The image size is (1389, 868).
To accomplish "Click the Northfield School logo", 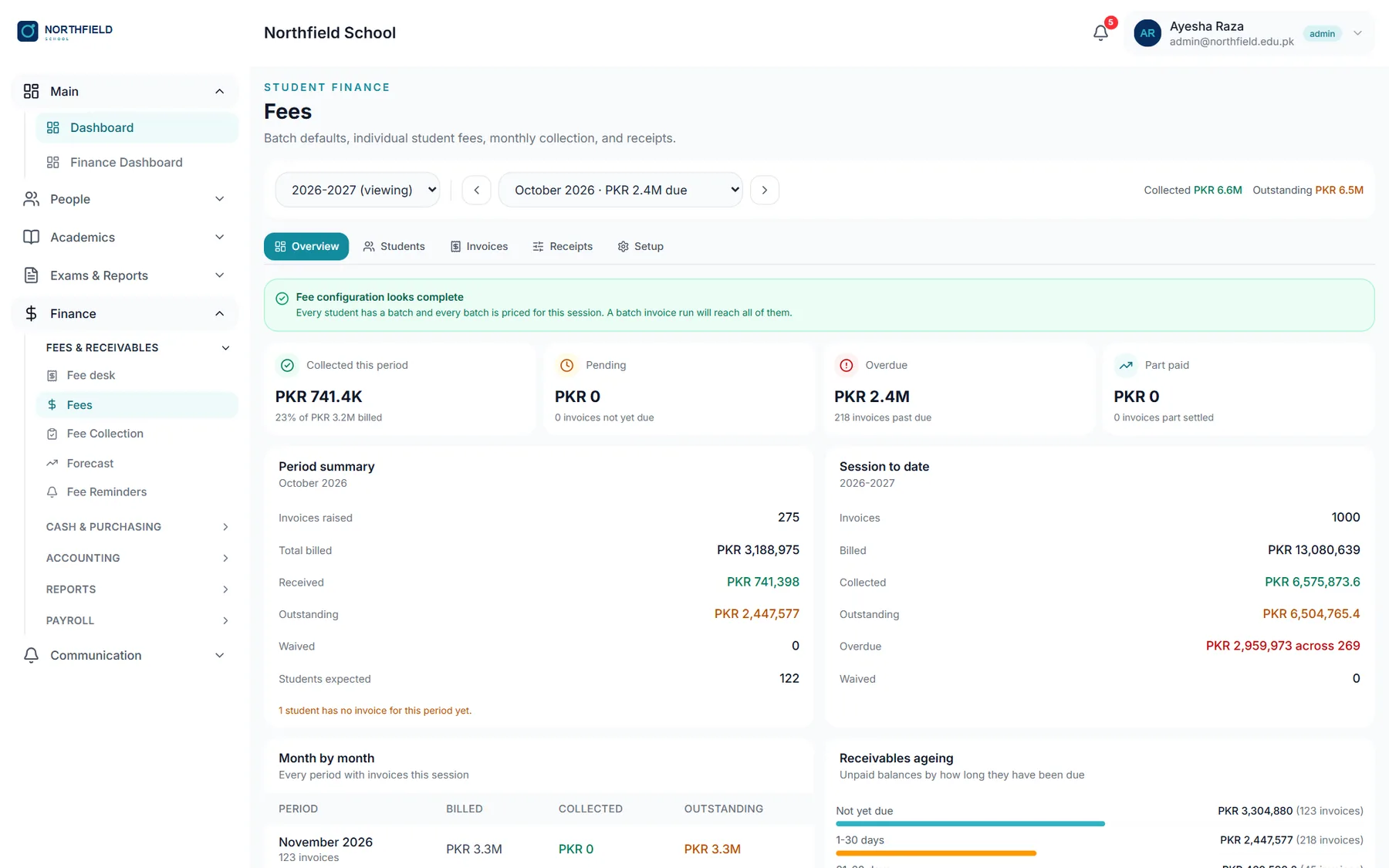I will (65, 31).
